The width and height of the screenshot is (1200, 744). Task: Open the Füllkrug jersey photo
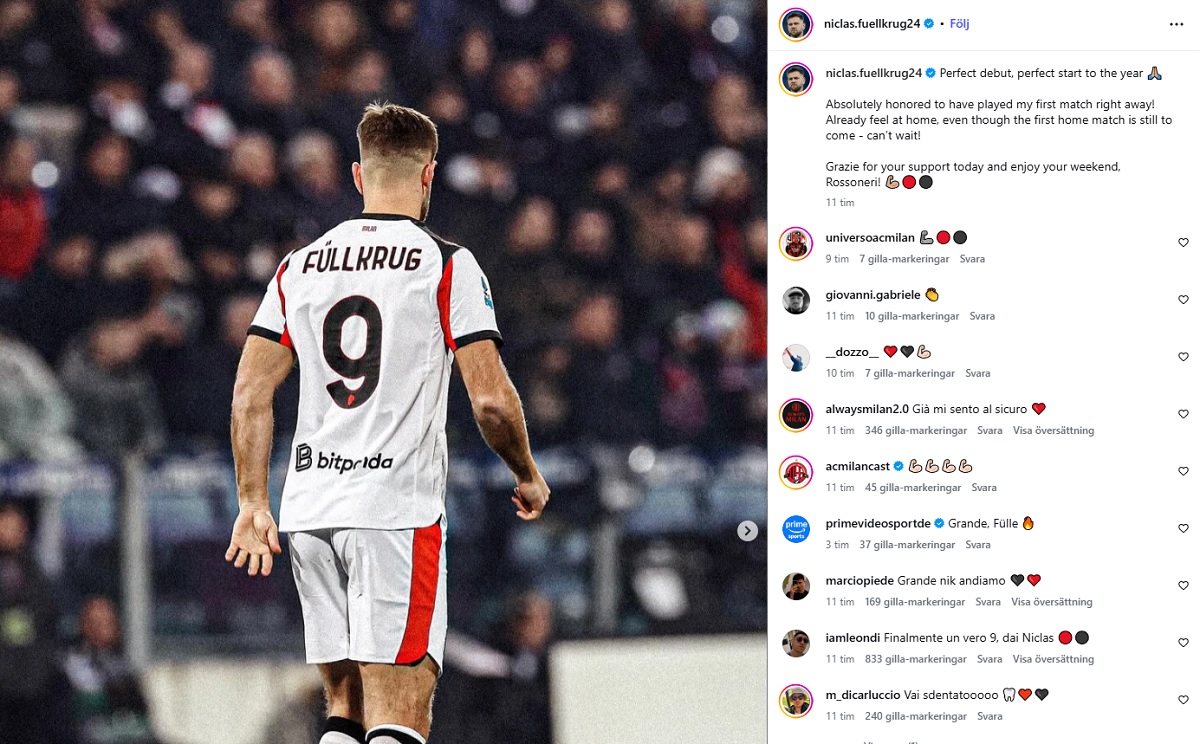tap(384, 372)
